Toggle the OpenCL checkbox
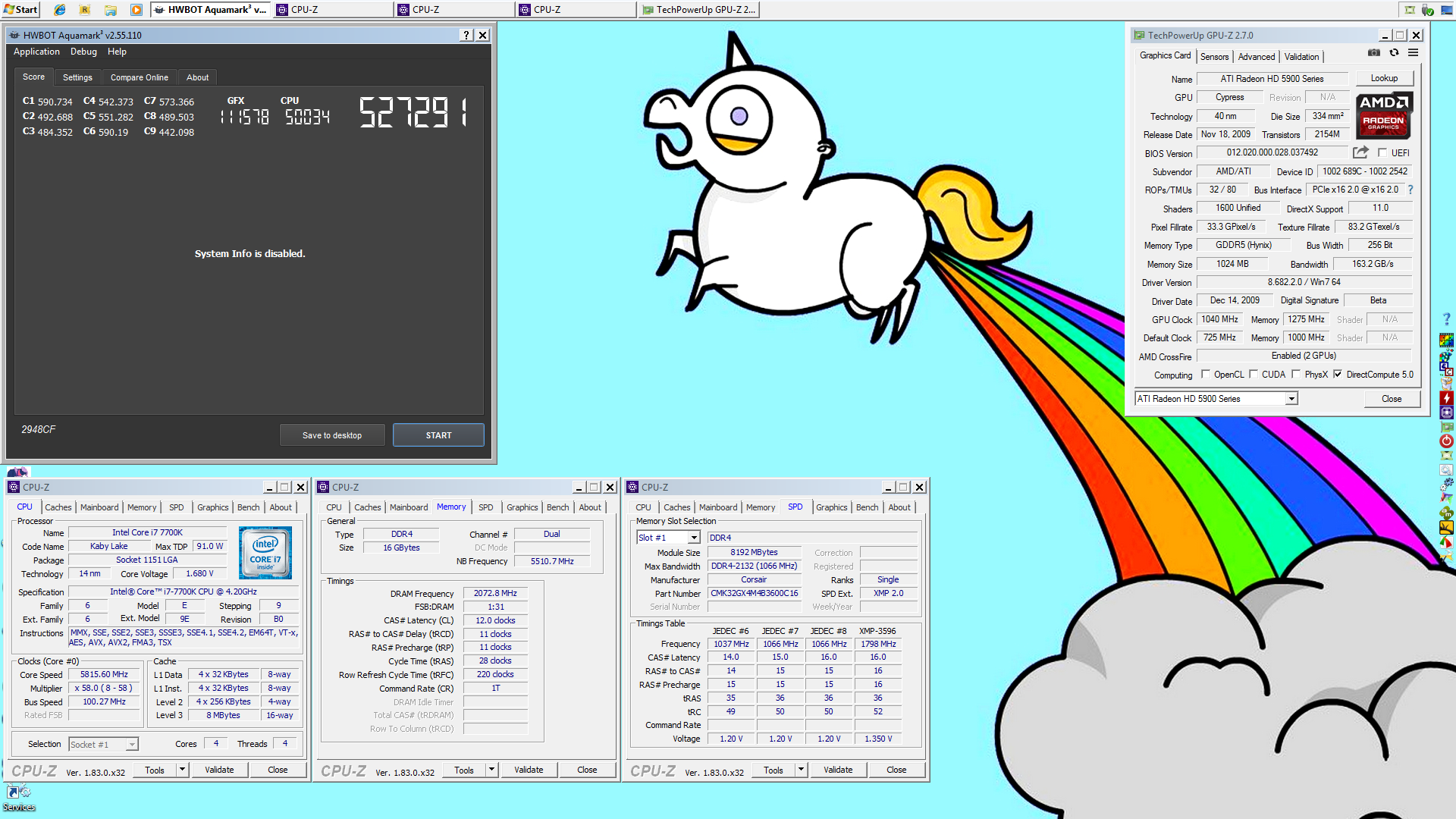The width and height of the screenshot is (1456, 819). (x=1205, y=374)
